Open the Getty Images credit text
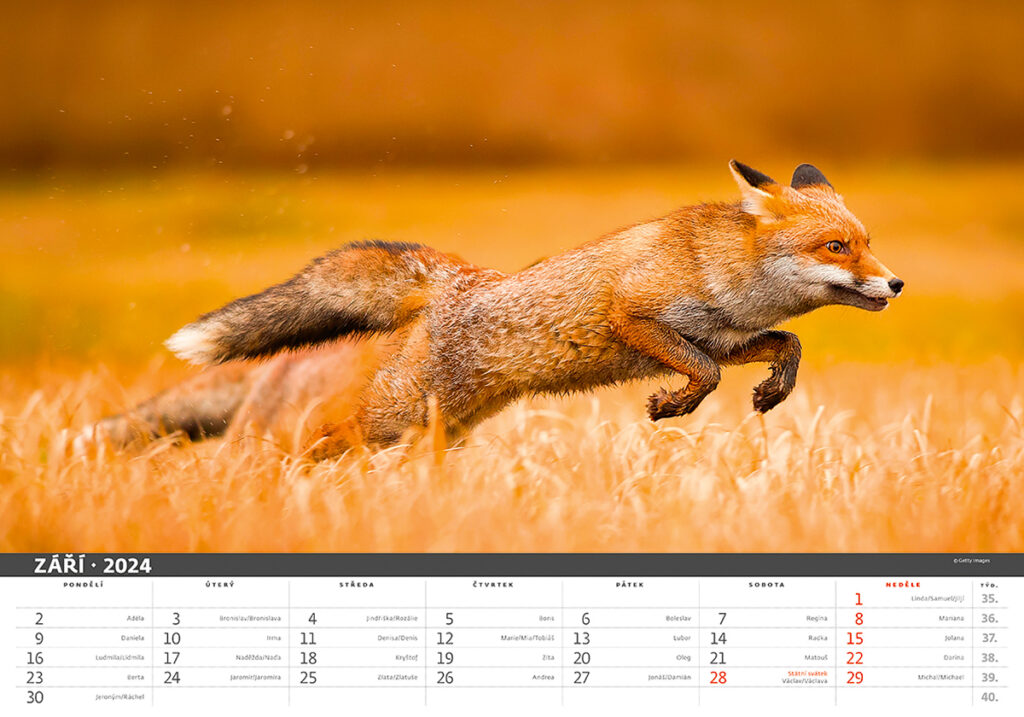1024x717 pixels. (970, 560)
